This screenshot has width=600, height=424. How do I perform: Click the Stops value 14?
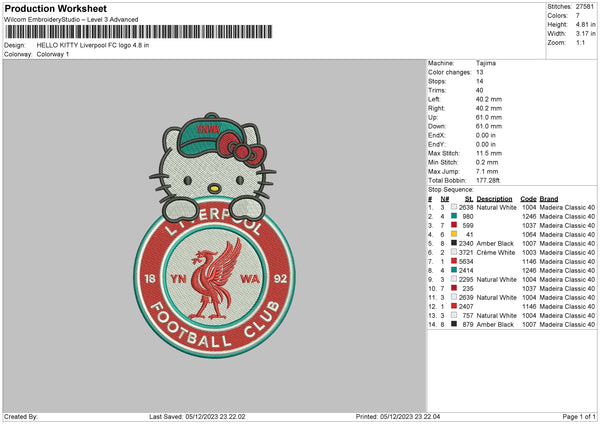pos(480,81)
